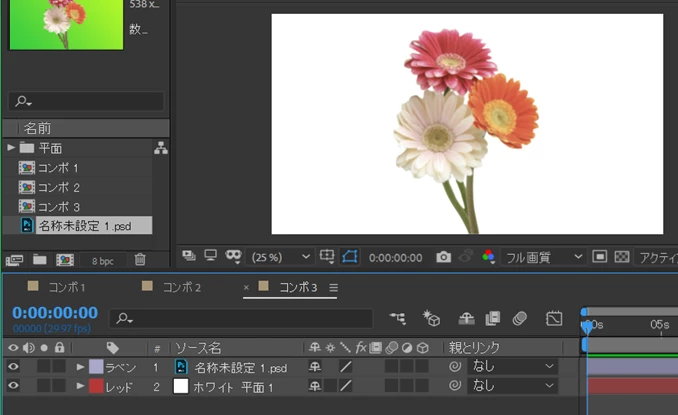Open the アクティブ camera view dropdown
The height and width of the screenshot is (415, 678).
click(x=657, y=257)
